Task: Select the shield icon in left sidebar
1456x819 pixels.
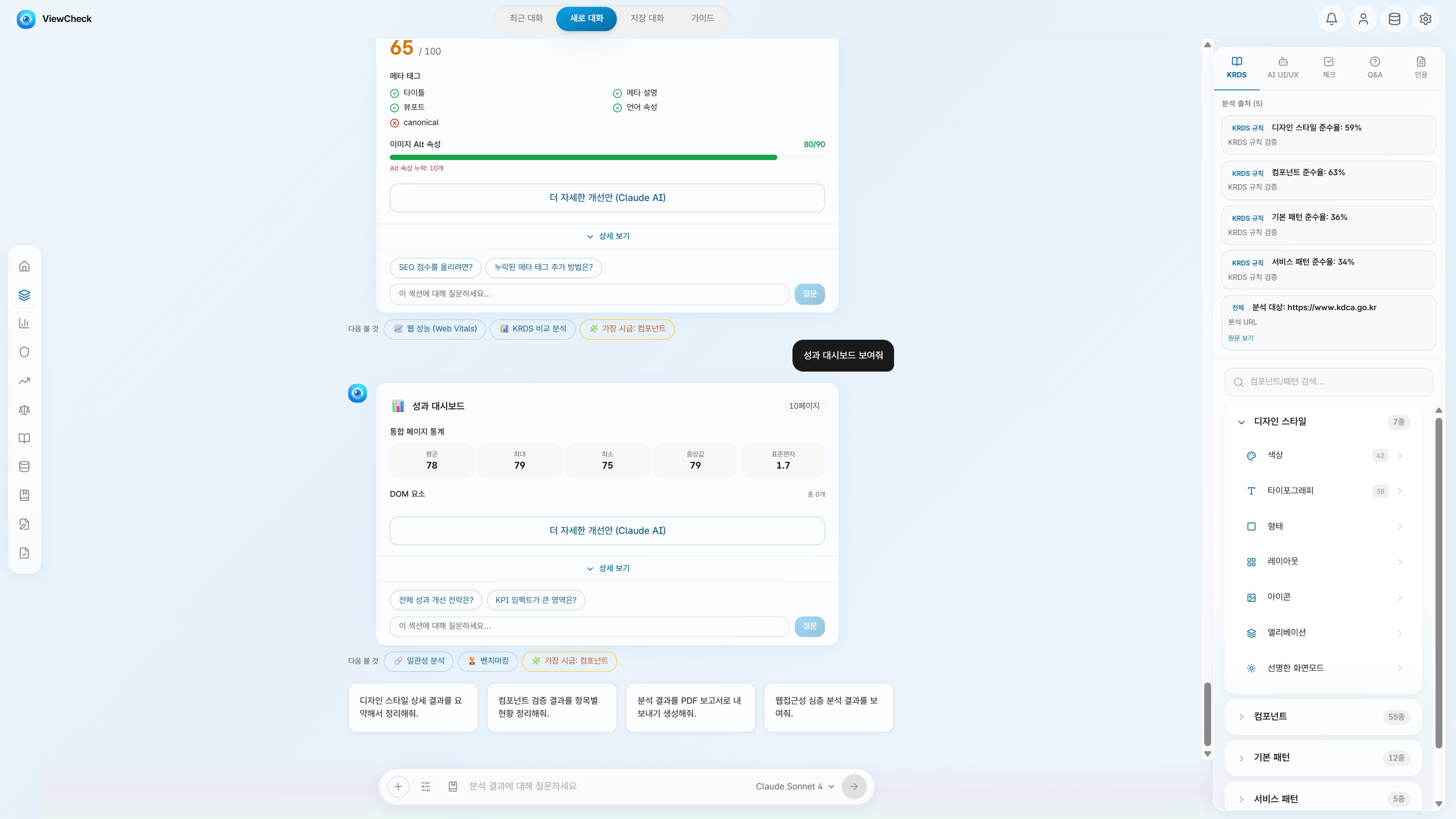Action: (x=24, y=352)
